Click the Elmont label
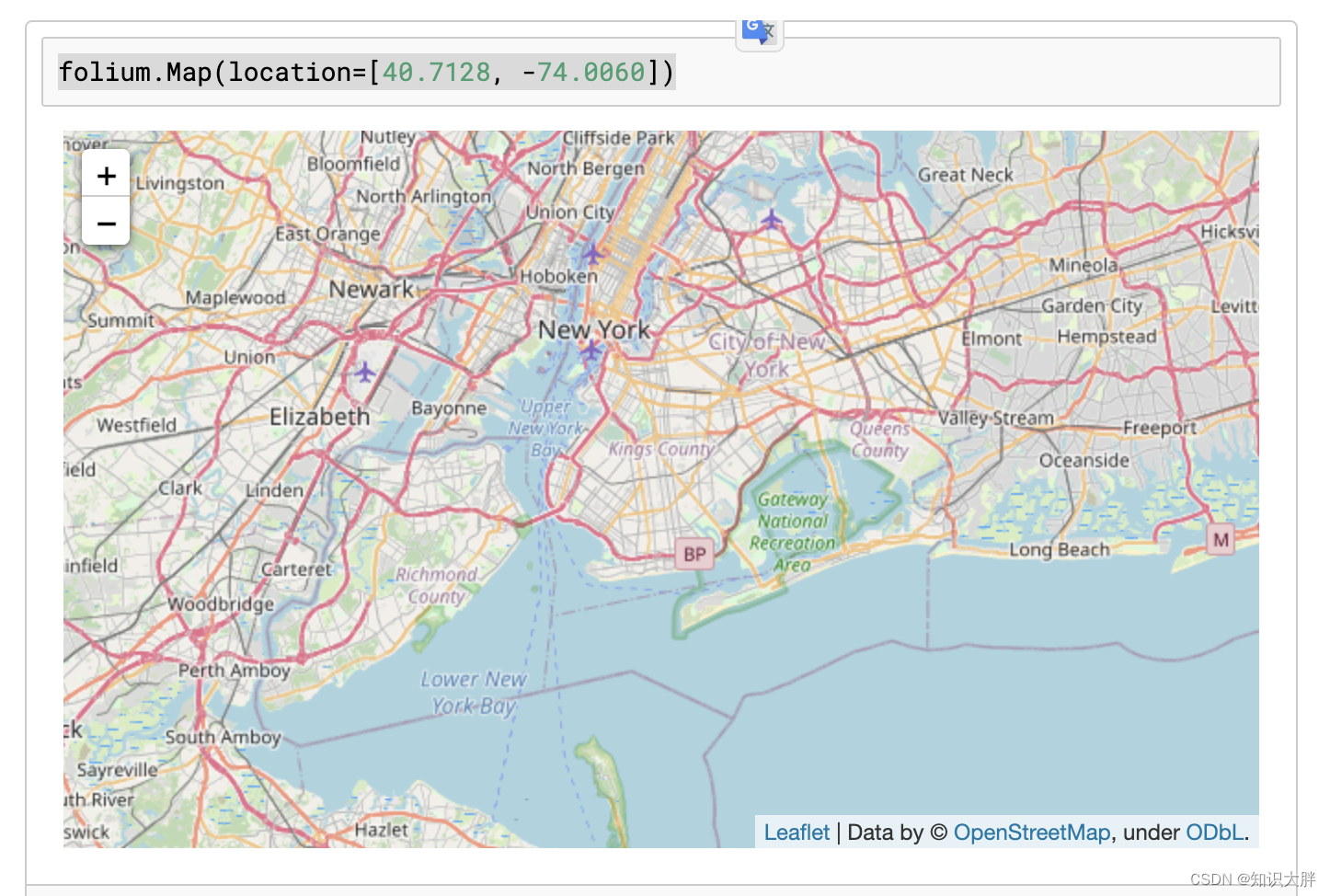Screen dimensions: 1330x896 tap(992, 339)
